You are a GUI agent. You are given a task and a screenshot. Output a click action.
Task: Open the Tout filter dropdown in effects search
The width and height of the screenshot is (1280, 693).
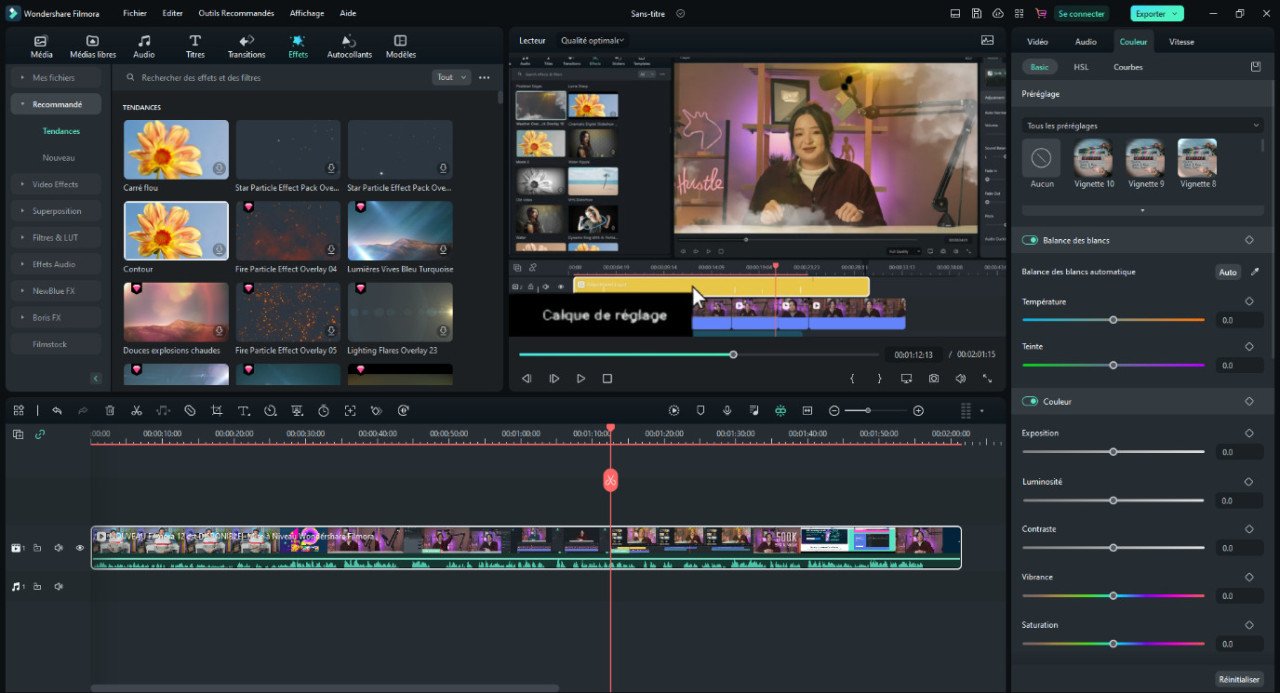[x=449, y=76]
